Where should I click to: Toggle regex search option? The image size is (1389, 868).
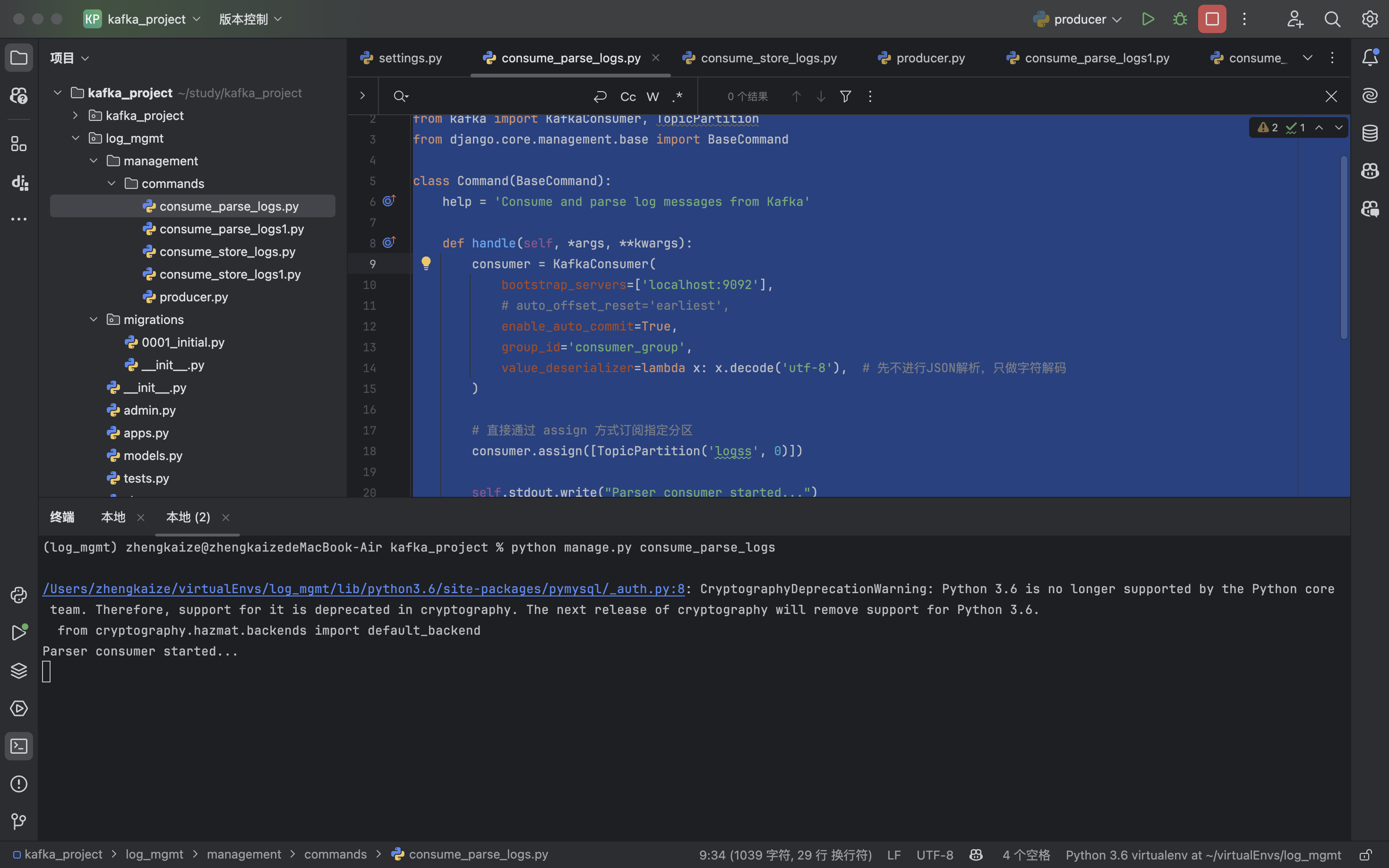(x=677, y=96)
